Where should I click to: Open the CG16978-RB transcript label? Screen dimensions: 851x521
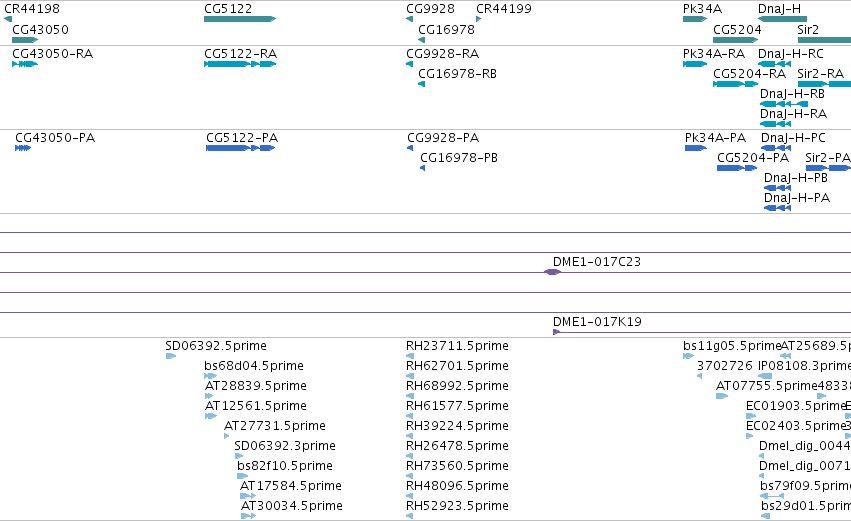[x=458, y=74]
